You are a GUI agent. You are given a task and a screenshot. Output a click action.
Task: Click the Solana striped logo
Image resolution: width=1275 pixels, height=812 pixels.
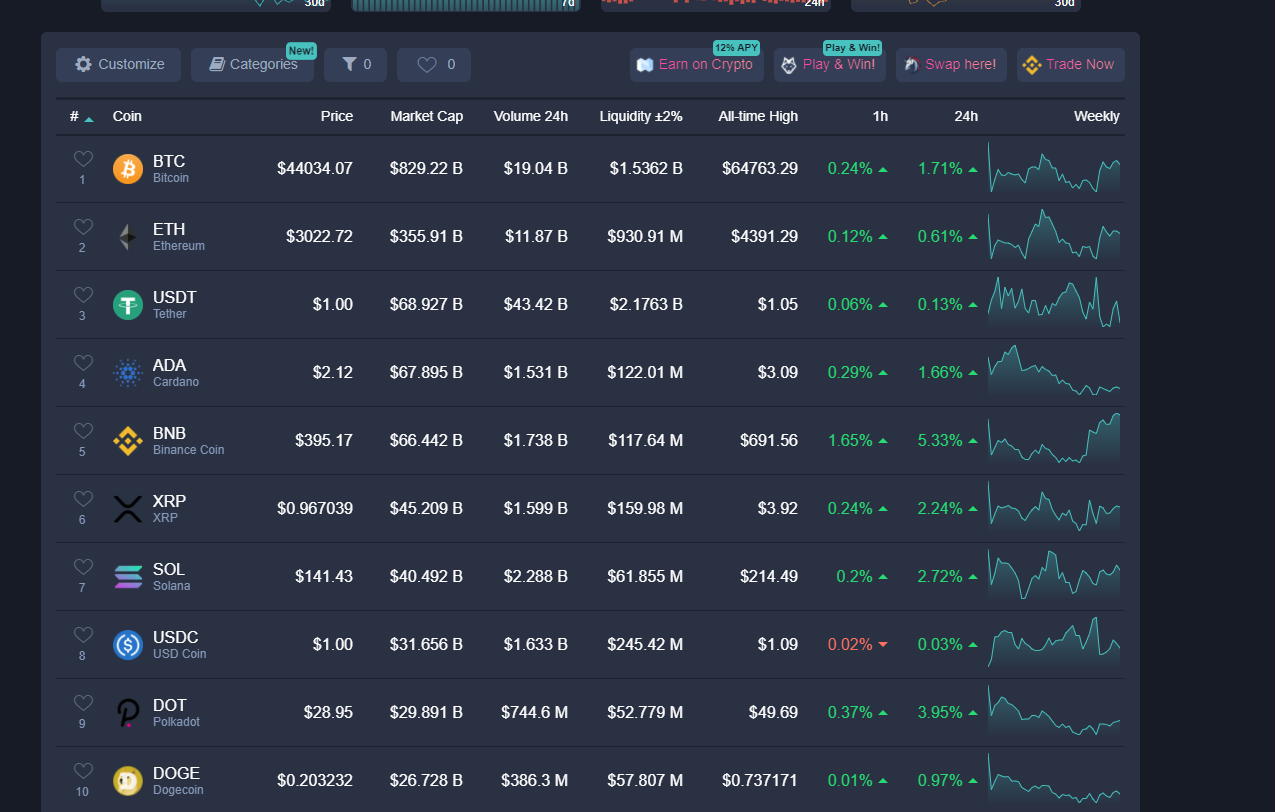click(x=128, y=577)
